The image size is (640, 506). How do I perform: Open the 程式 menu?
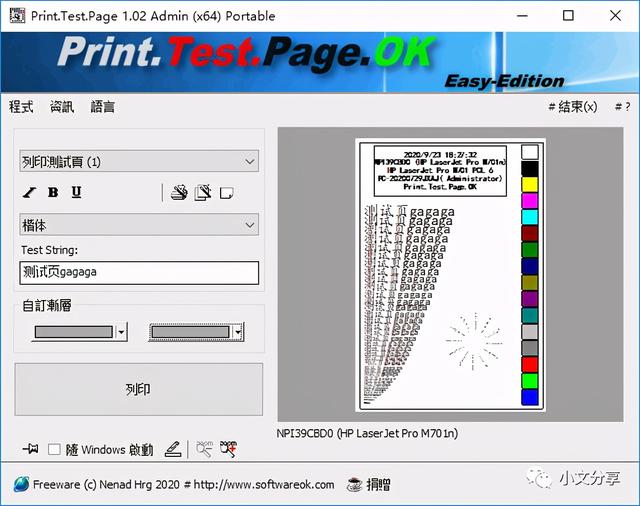click(21, 107)
